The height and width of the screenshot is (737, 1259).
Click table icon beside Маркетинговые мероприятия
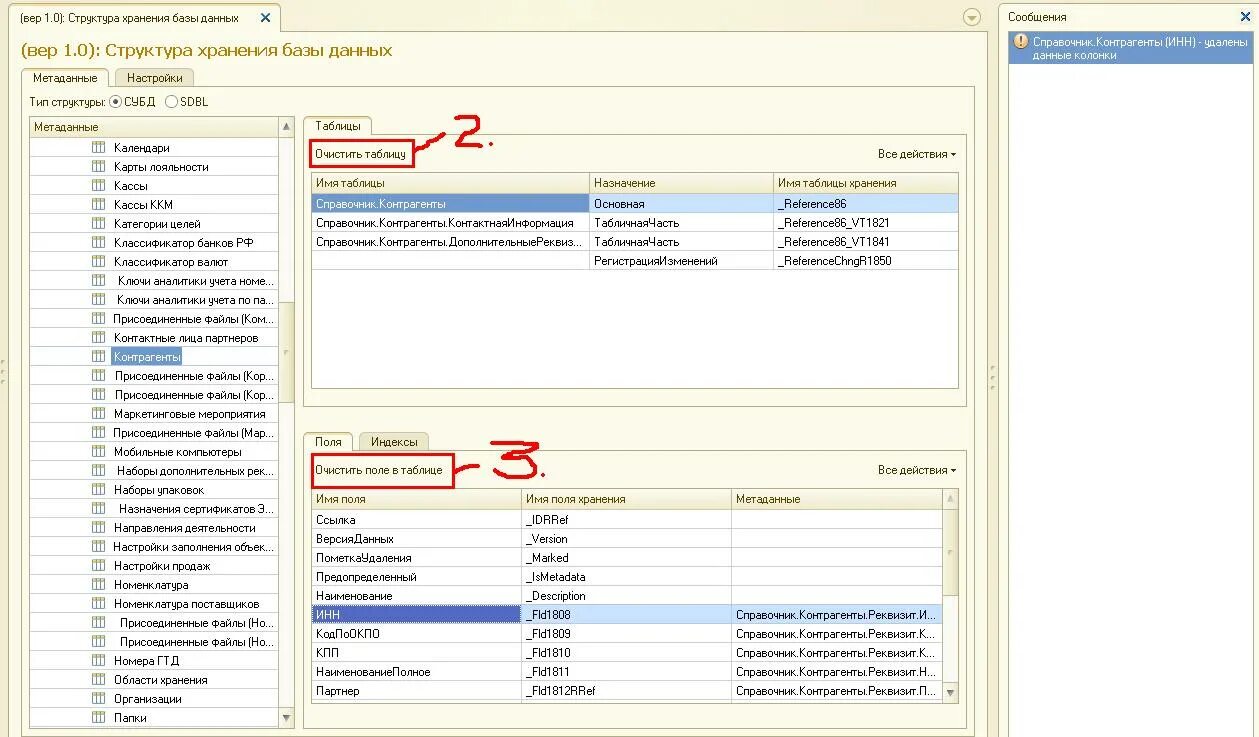pos(98,413)
